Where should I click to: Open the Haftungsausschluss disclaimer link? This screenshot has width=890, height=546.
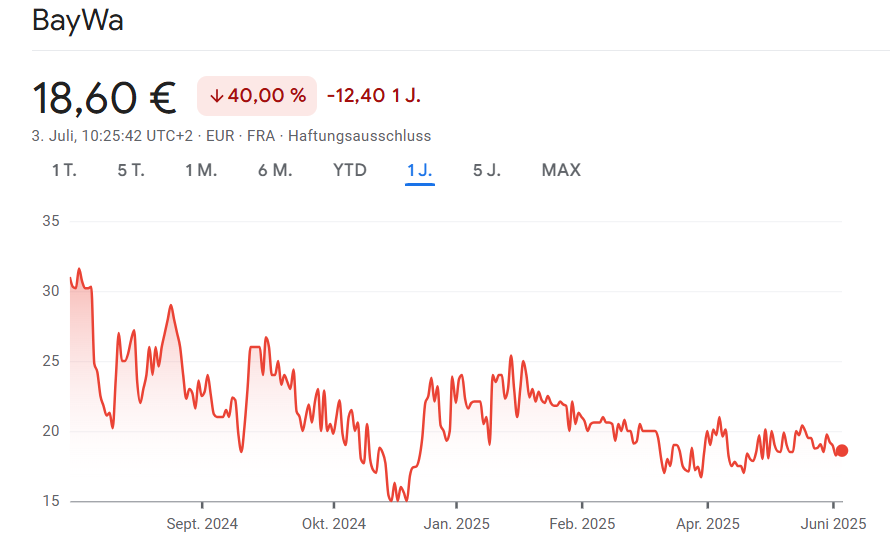359,136
